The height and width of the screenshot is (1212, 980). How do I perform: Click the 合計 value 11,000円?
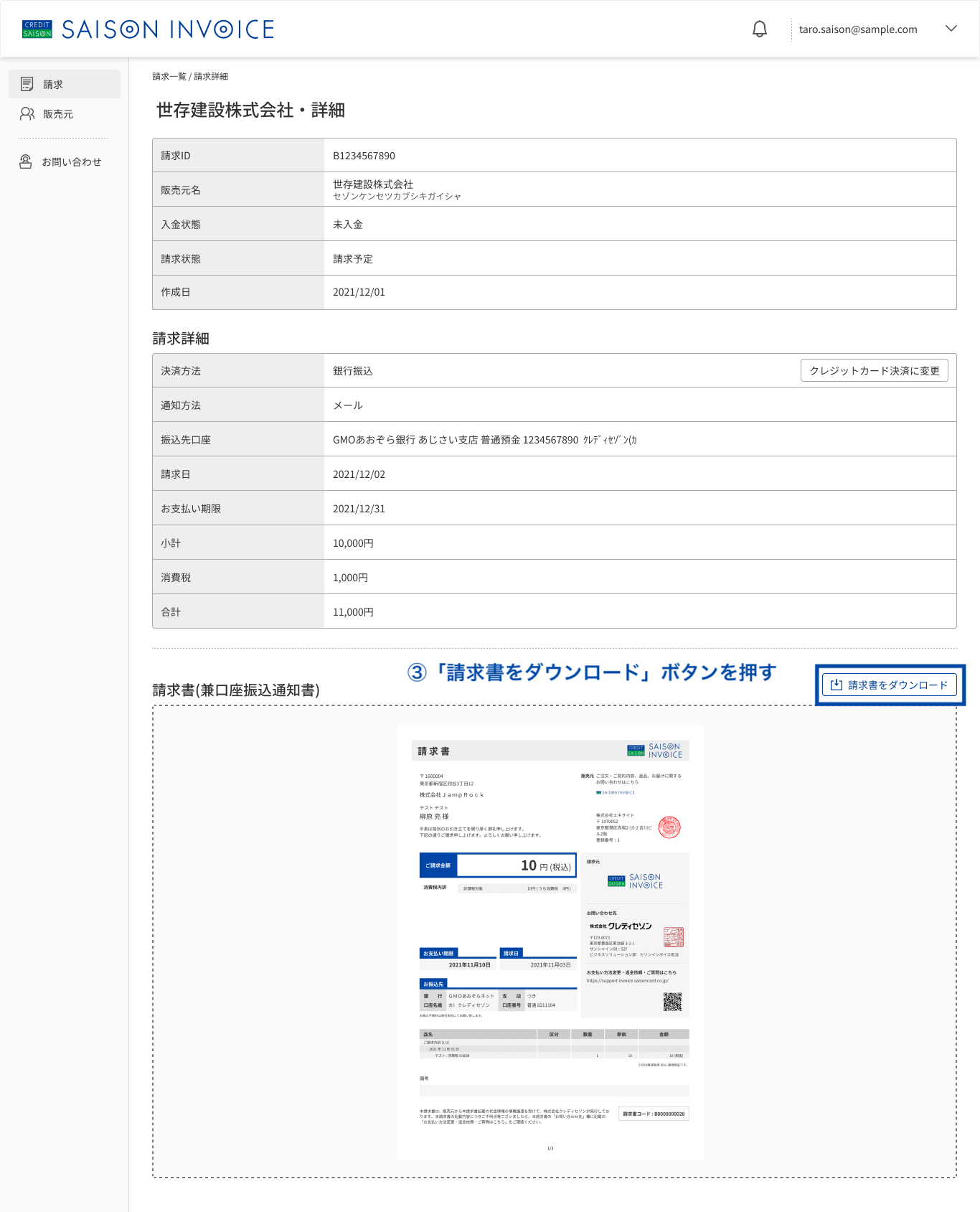point(353,612)
